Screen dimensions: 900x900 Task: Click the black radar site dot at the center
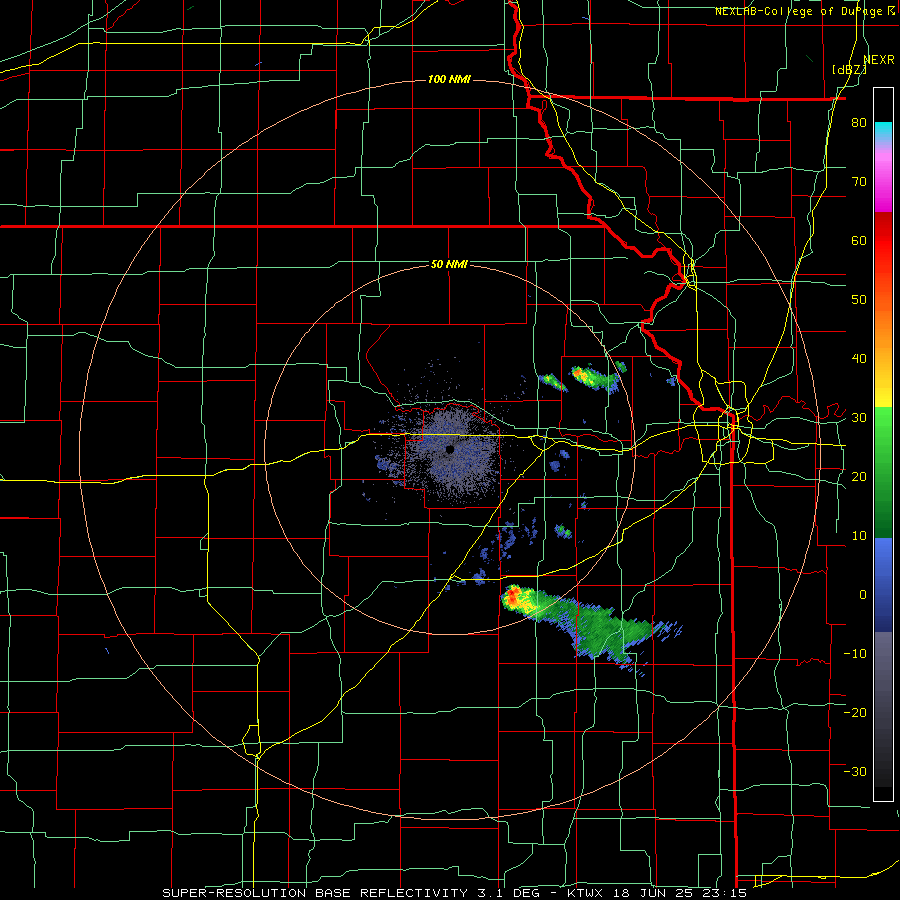450,449
